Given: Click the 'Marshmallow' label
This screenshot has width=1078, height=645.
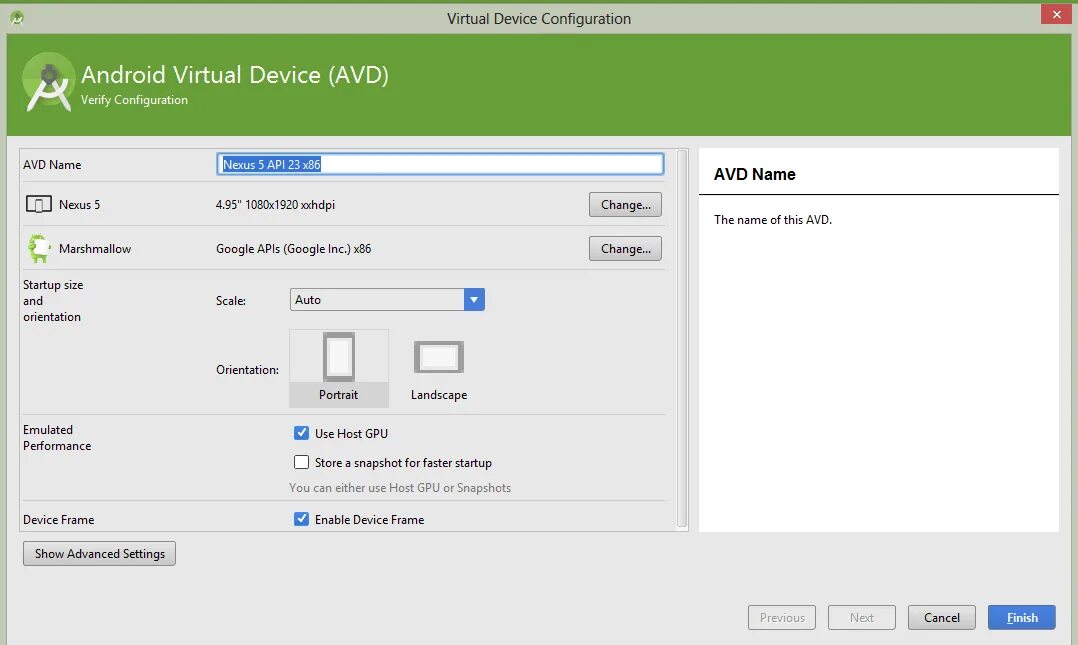Looking at the screenshot, I should [95, 249].
